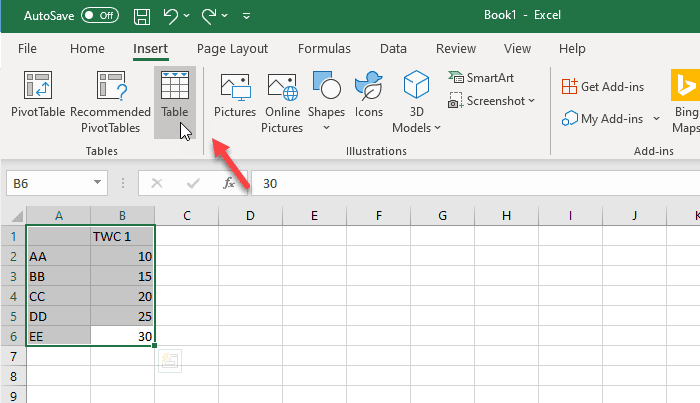
Task: Select cell B1 containing TWC 1
Action: (x=122, y=237)
